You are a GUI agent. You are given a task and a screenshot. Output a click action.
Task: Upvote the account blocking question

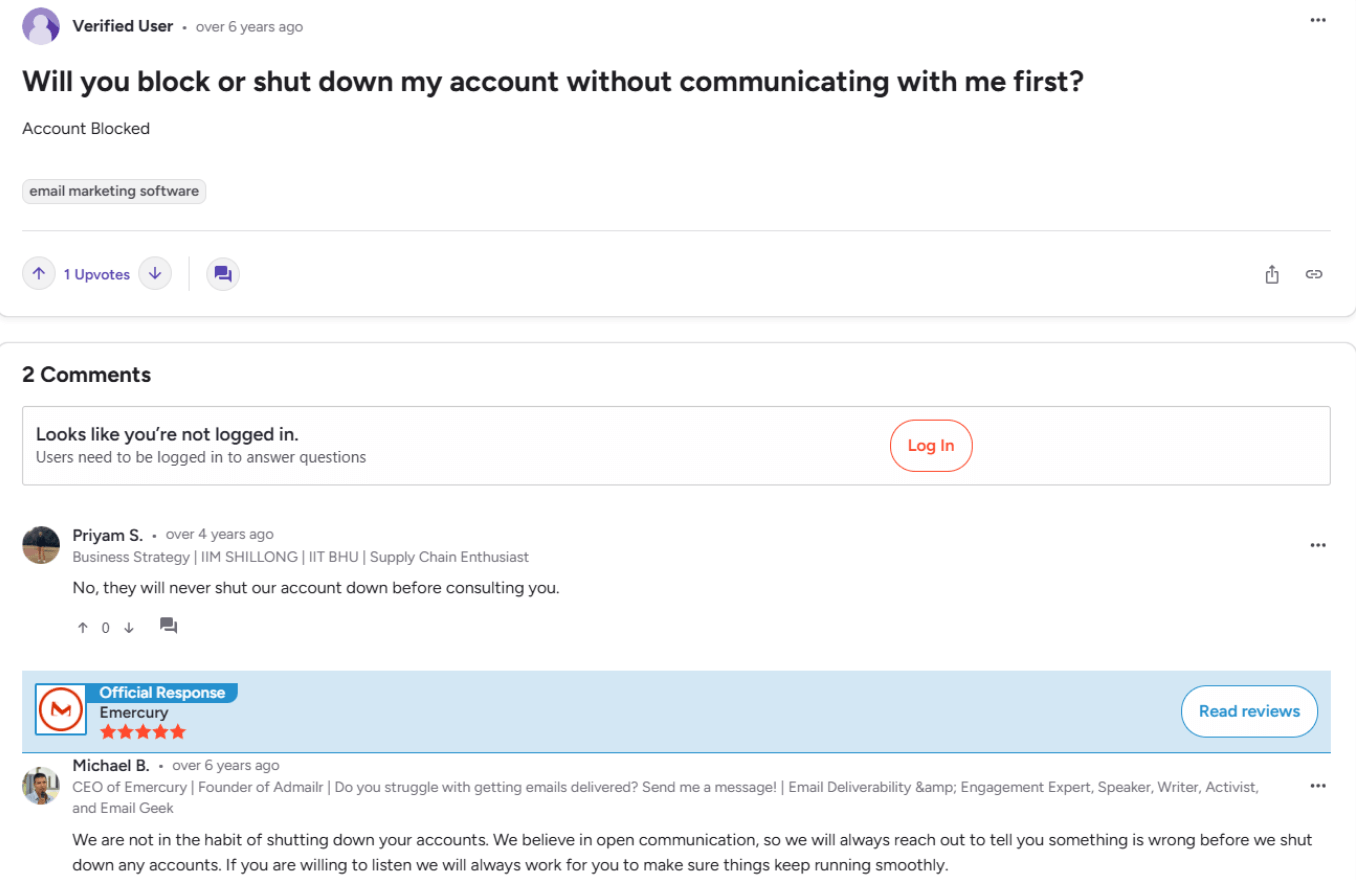(x=39, y=274)
